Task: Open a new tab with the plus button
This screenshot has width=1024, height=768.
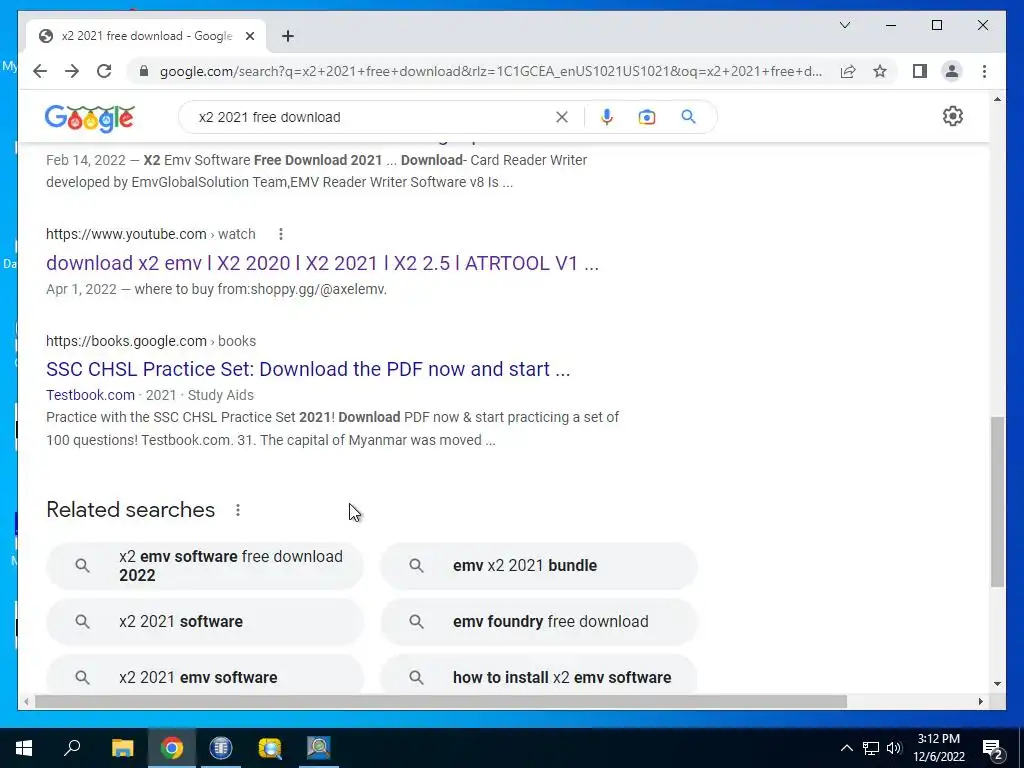Action: pos(288,36)
